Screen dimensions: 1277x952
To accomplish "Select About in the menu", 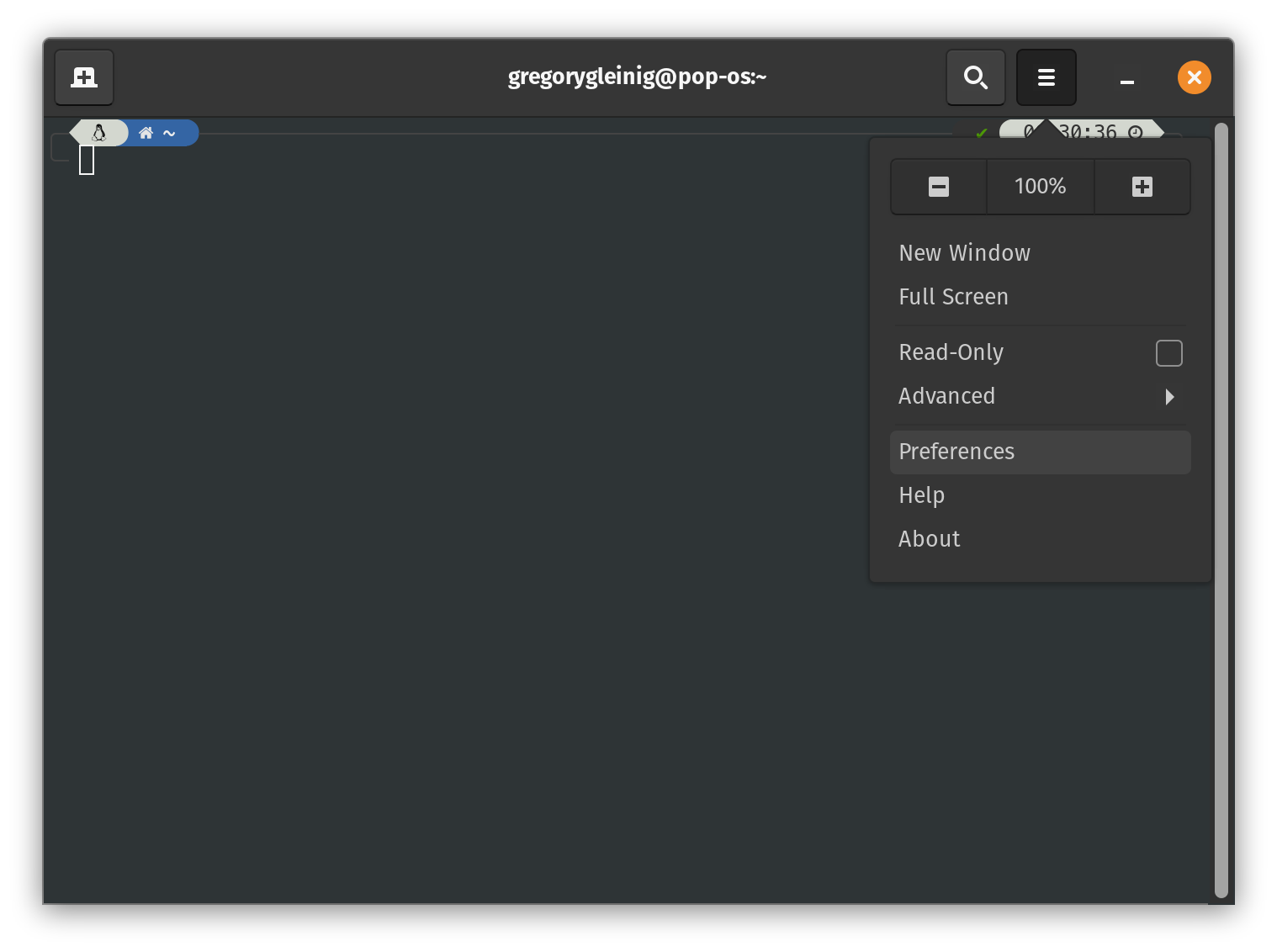I will 929,539.
